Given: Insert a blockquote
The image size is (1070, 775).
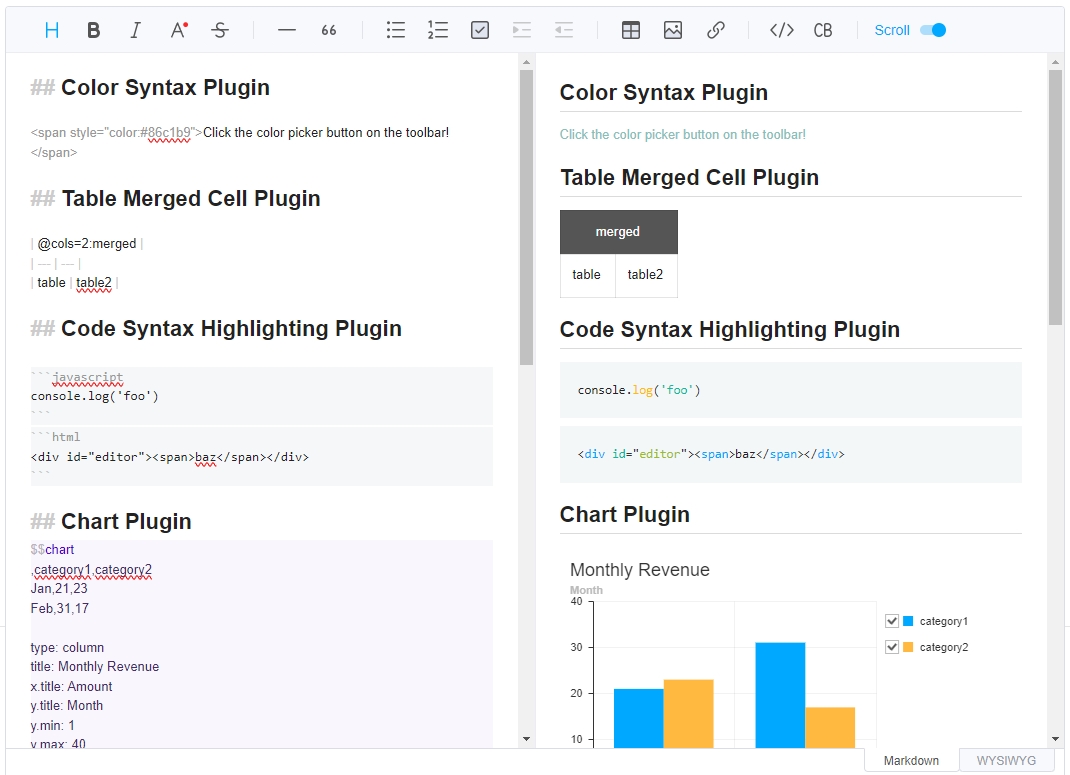Looking at the screenshot, I should pos(329,30).
